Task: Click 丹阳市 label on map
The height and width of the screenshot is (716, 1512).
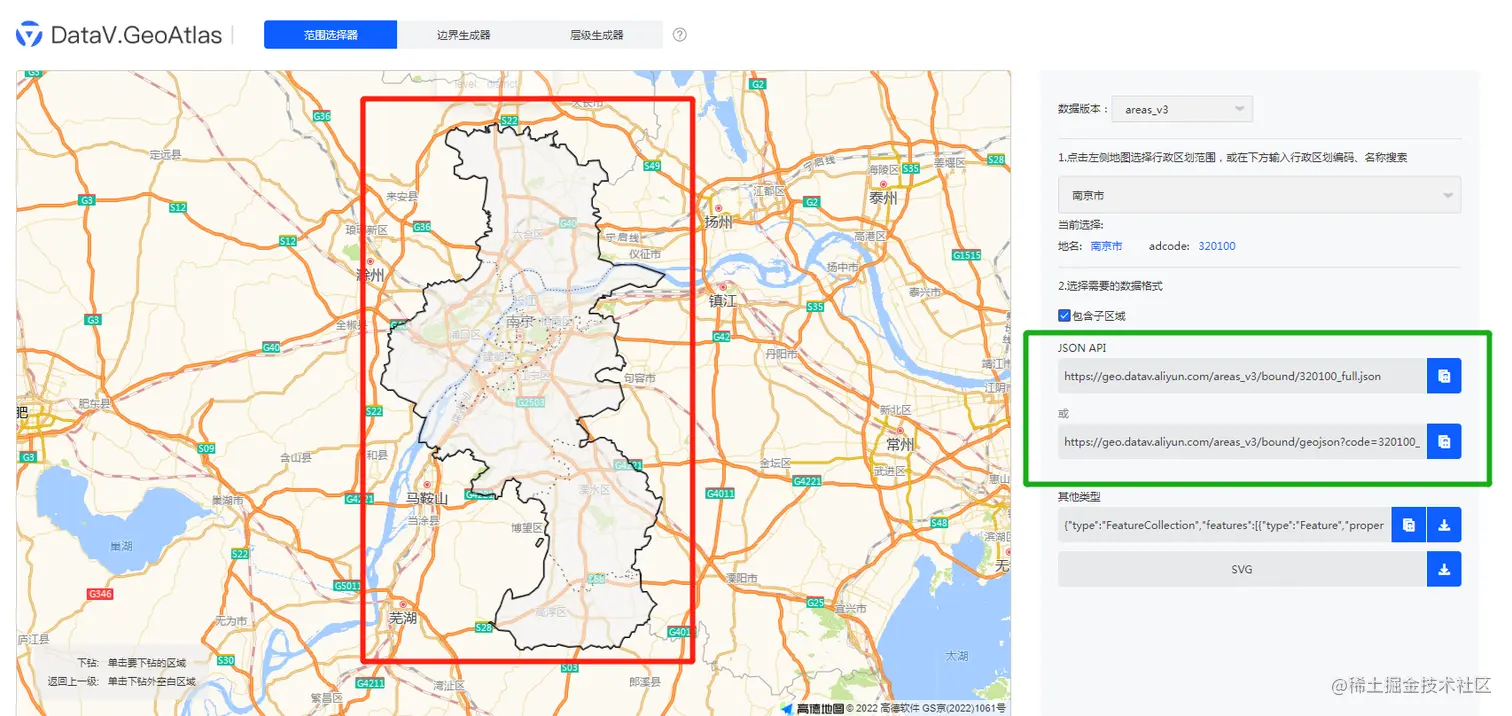Action: (780, 354)
